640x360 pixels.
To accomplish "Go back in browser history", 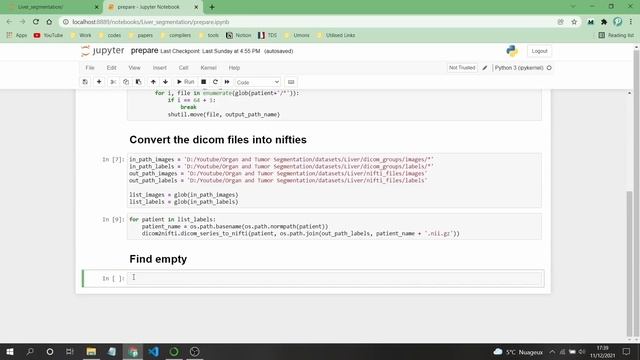I will (9, 22).
